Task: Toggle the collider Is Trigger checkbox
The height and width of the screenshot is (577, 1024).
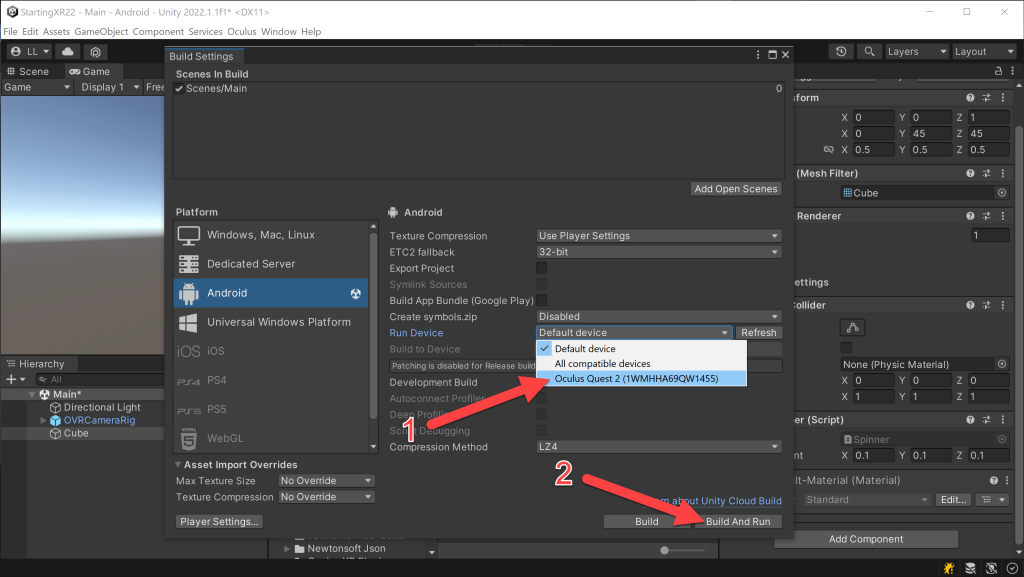Action: (846, 348)
